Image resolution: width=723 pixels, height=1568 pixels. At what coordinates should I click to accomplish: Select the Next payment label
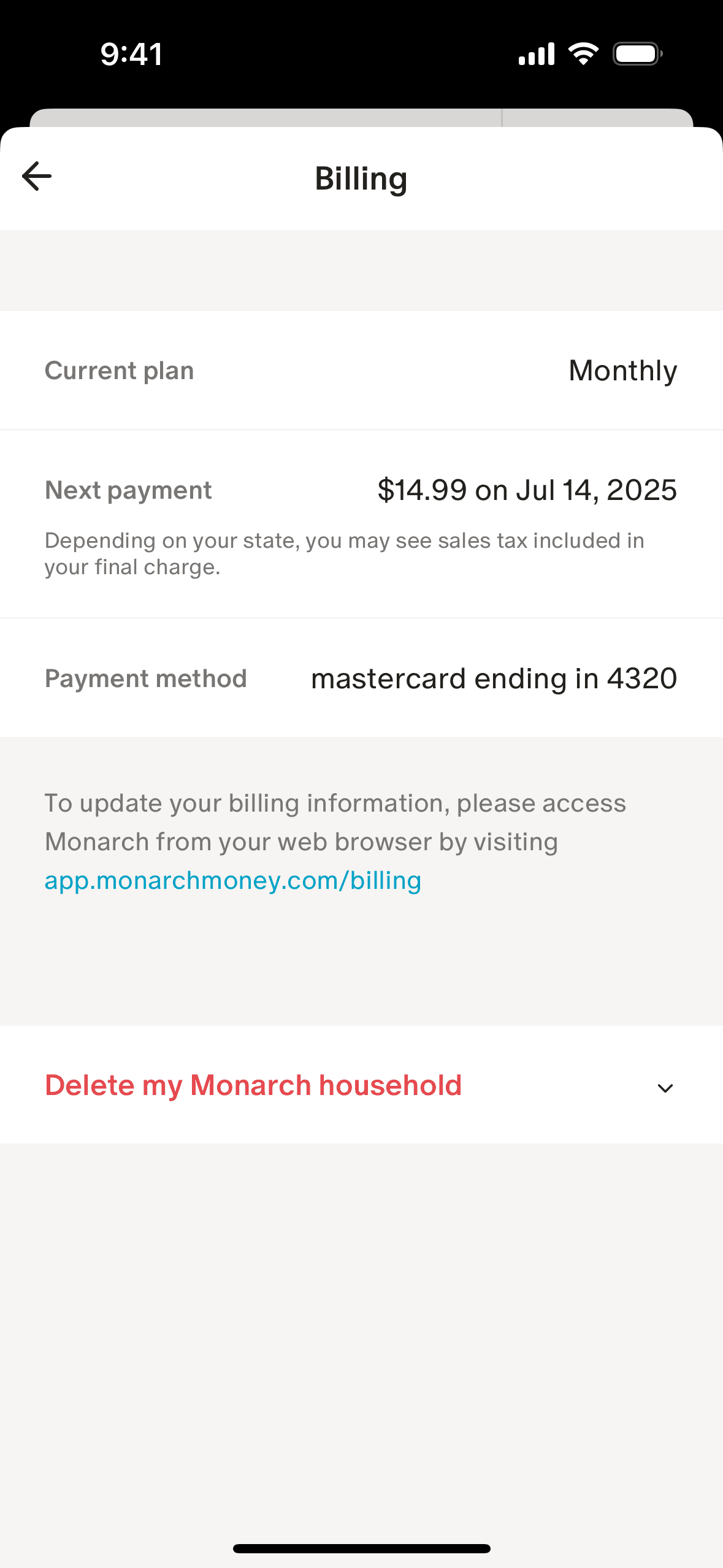[128, 490]
